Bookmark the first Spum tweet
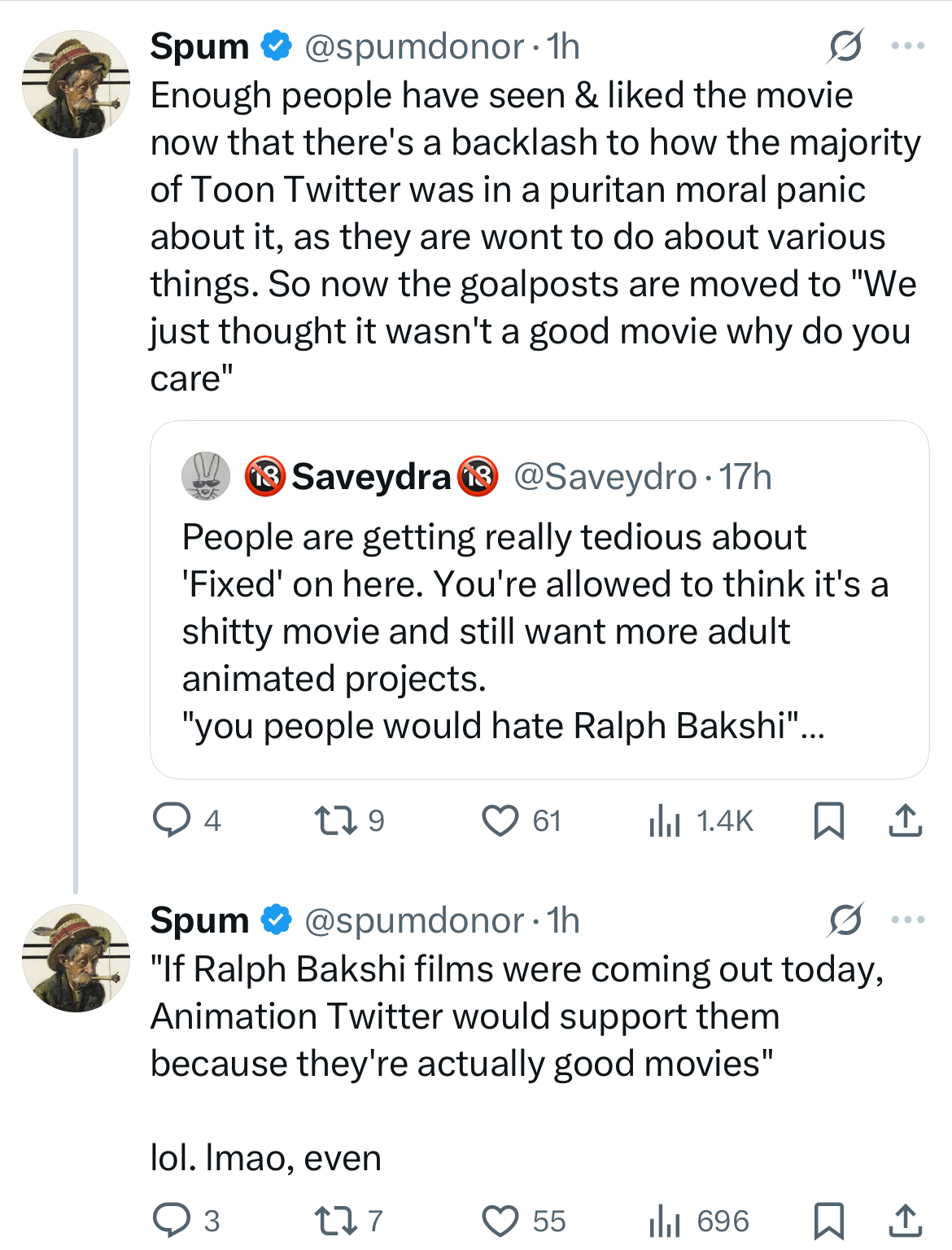 [828, 820]
